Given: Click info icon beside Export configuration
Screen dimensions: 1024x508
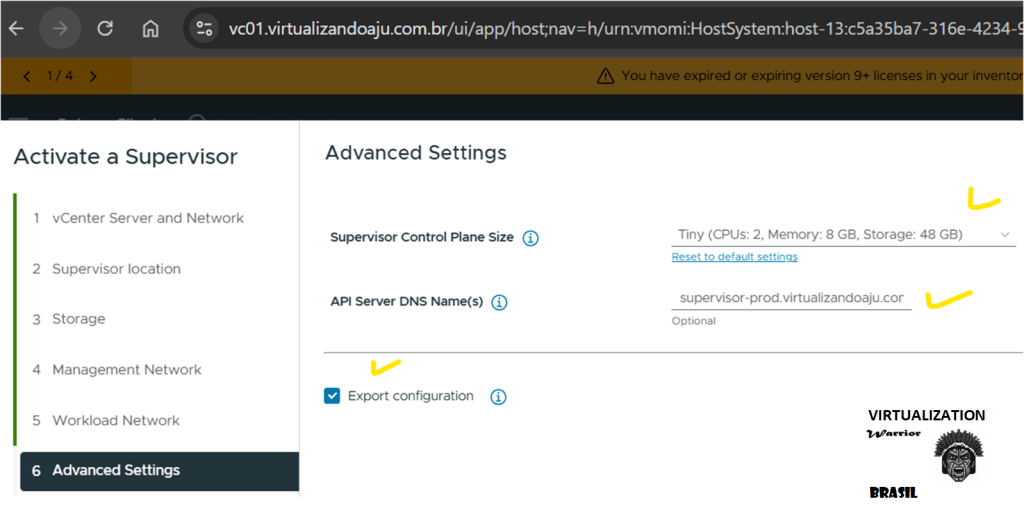Looking at the screenshot, I should [498, 397].
